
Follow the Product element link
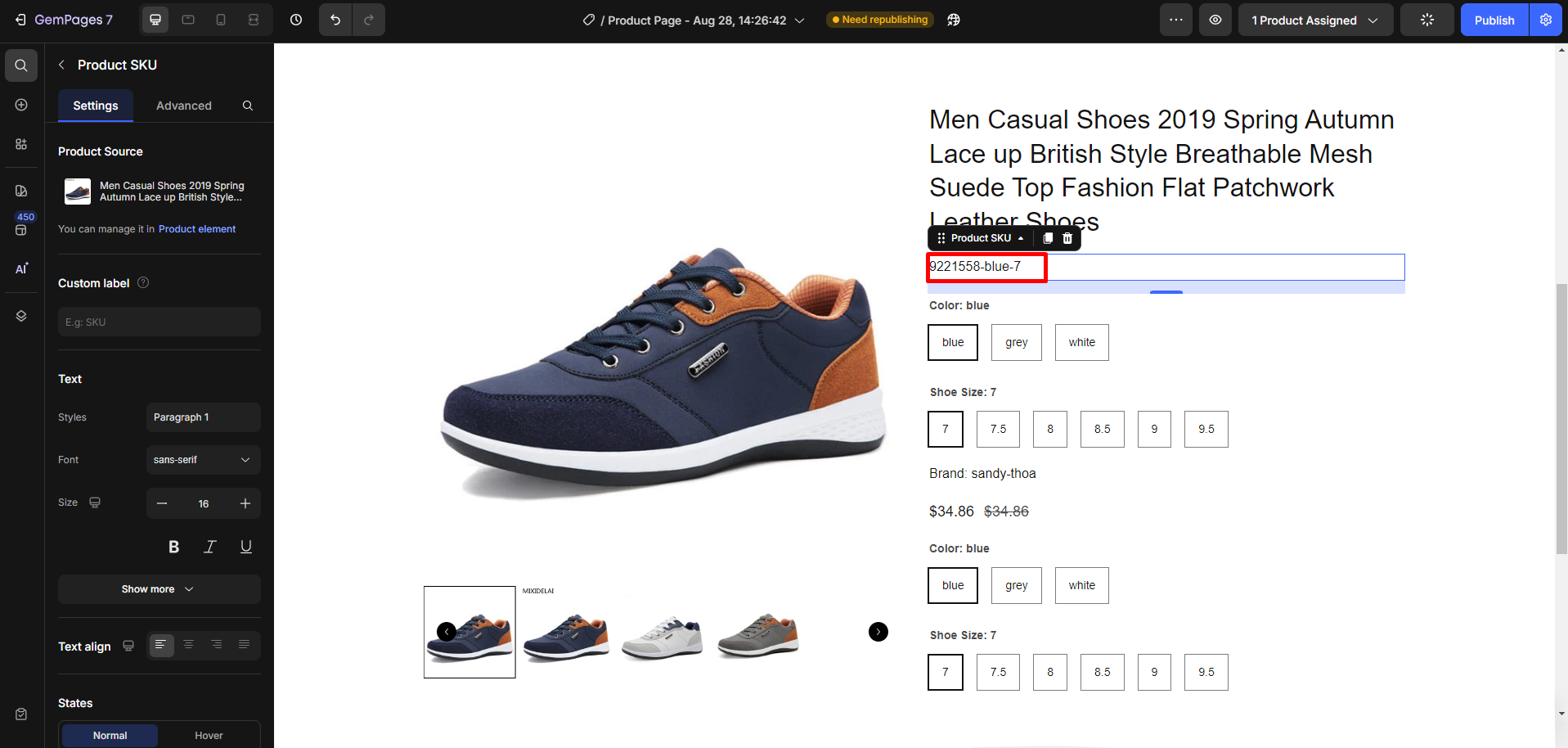click(x=197, y=229)
